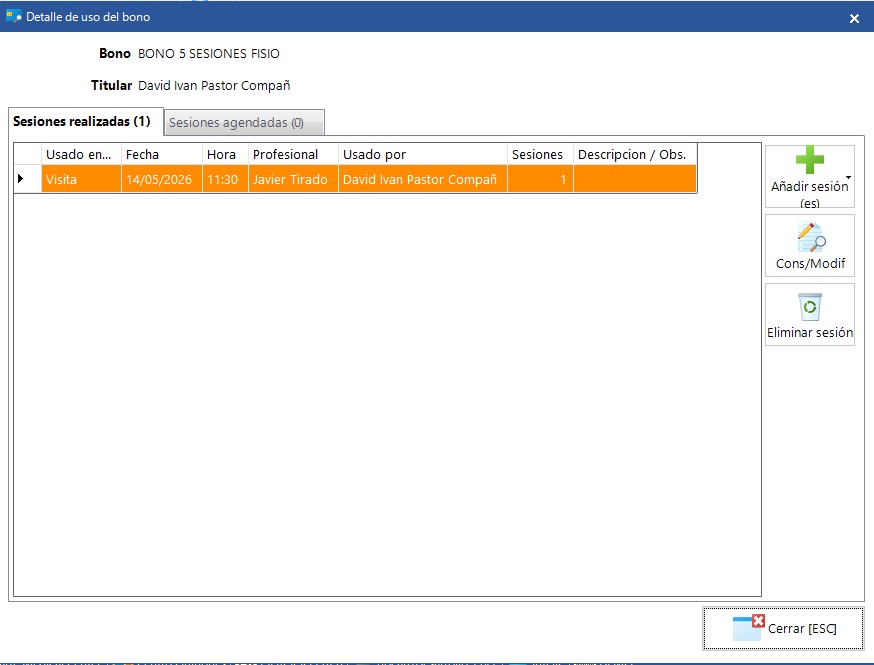
Task: Click the Cerrar [ESC] button
Action: click(x=783, y=628)
